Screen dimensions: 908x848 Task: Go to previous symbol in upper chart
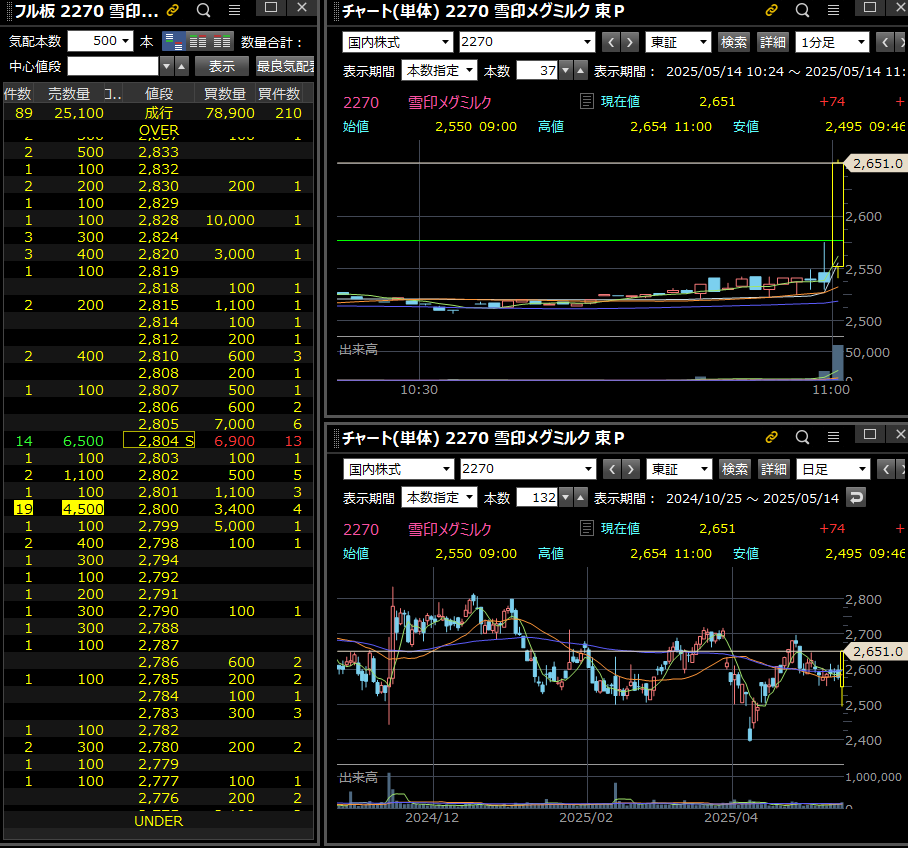611,42
